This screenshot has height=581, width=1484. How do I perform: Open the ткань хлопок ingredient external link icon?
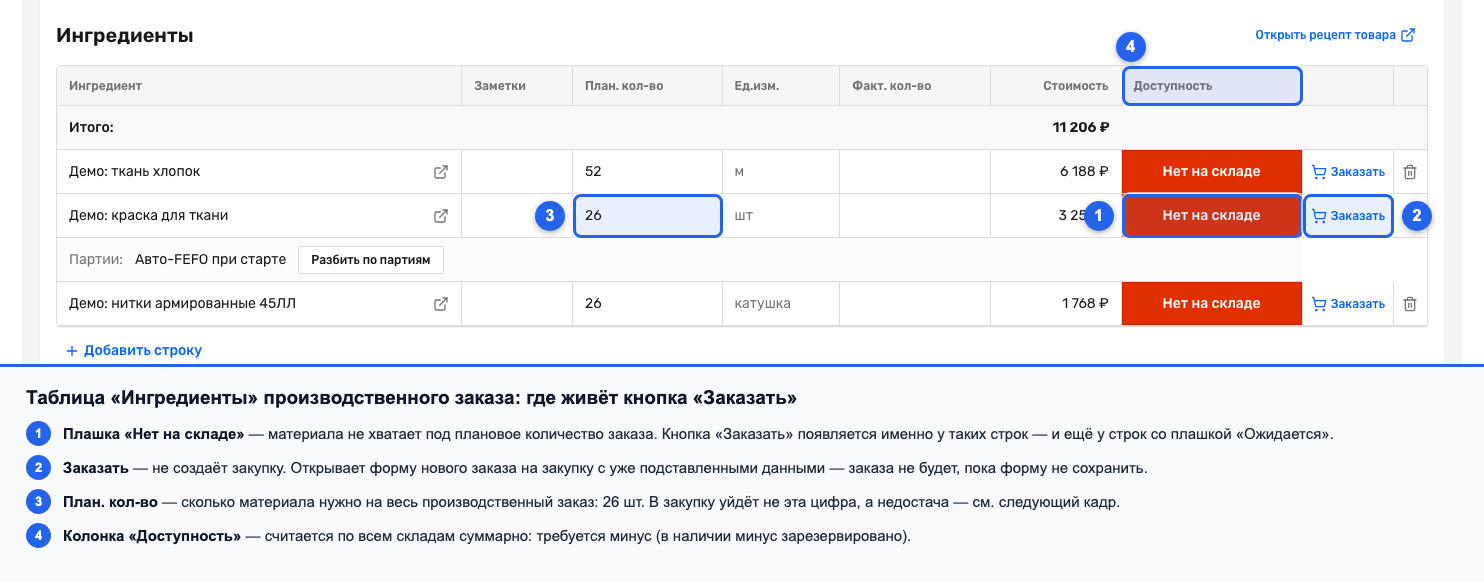tap(440, 172)
